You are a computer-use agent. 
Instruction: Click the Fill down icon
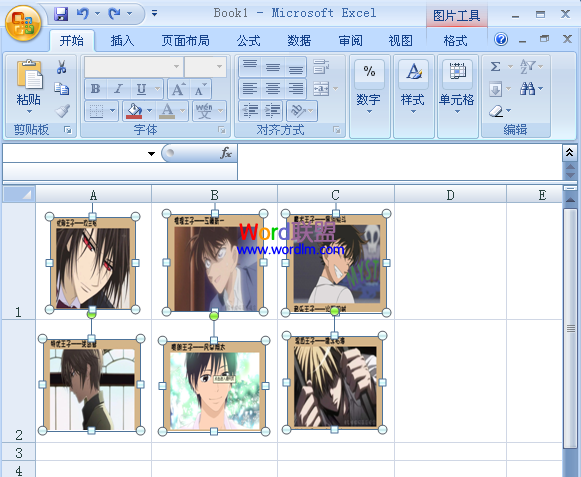coord(496,89)
